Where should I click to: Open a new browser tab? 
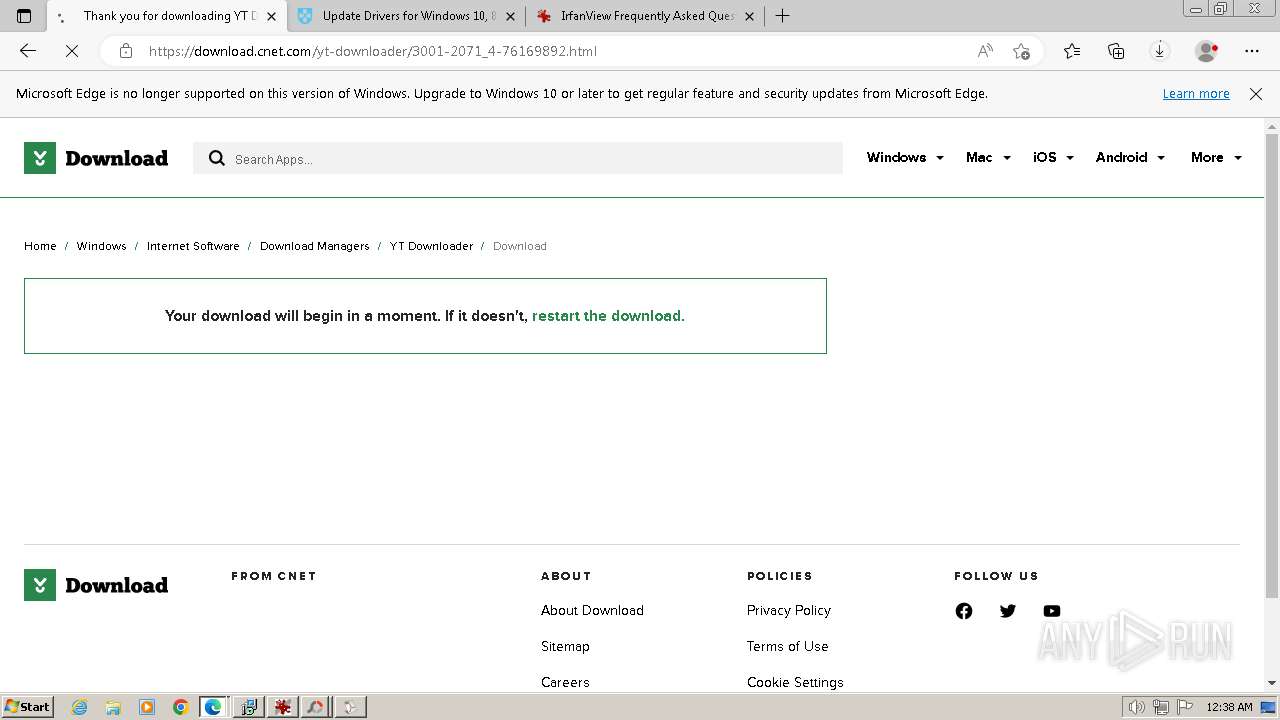[x=783, y=16]
